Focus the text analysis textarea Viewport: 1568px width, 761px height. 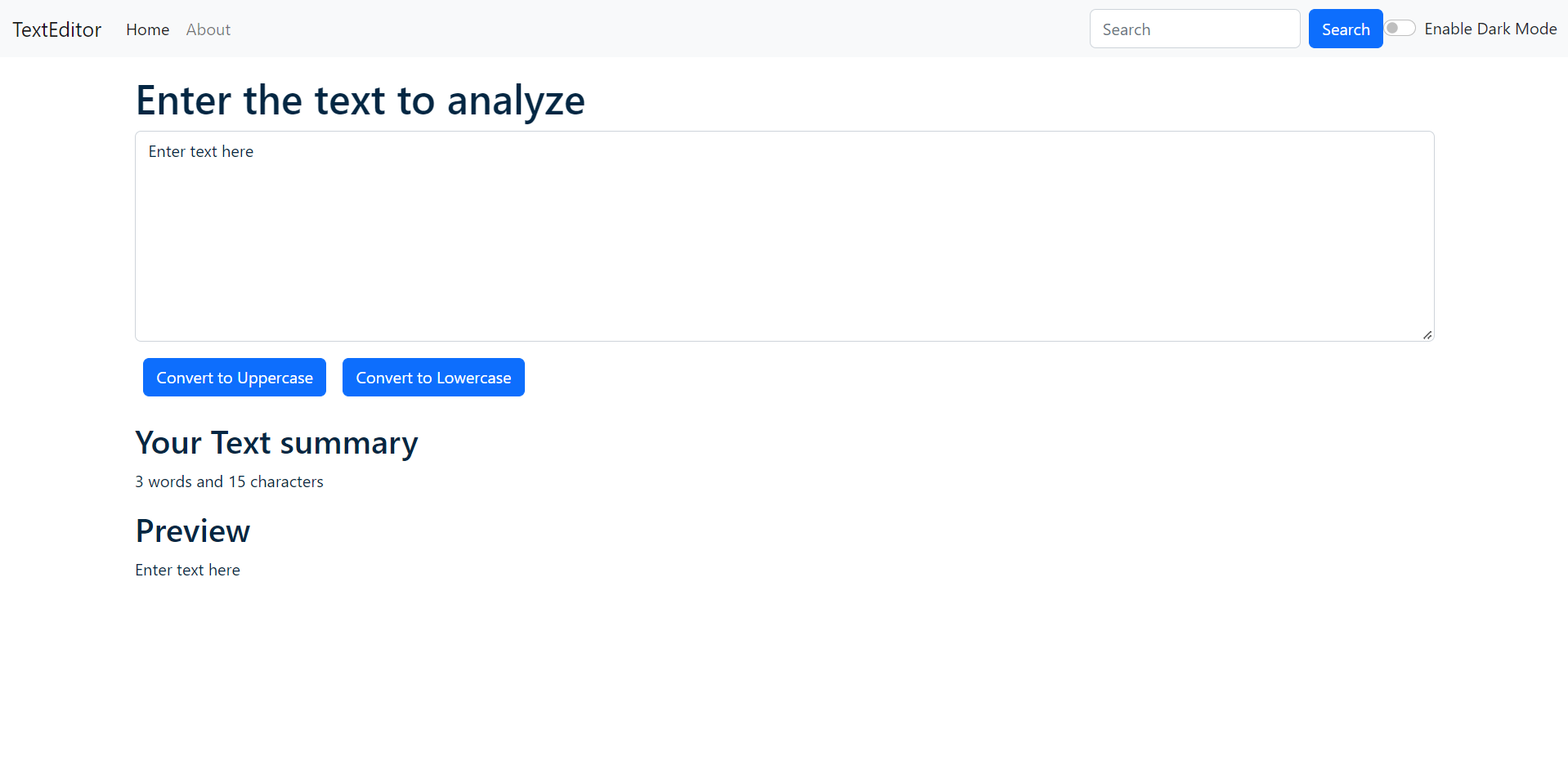coord(783,235)
